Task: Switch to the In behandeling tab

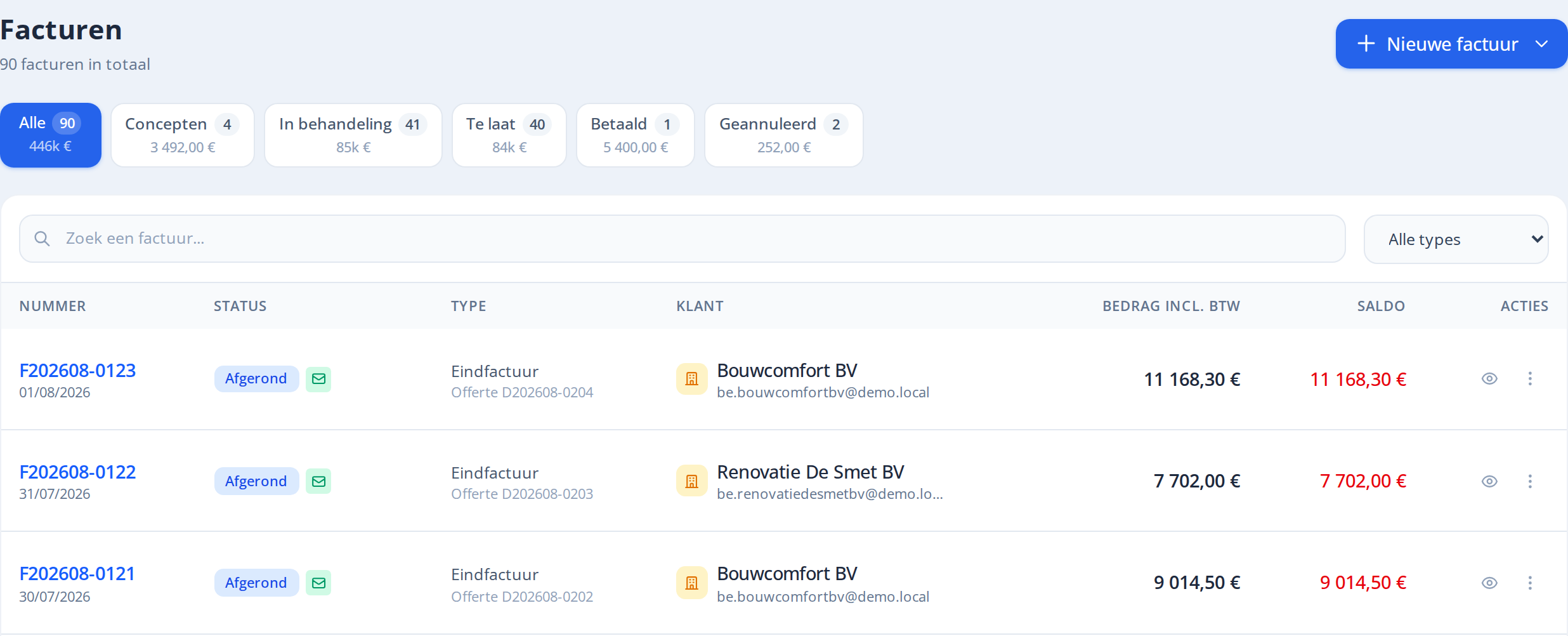Action: point(353,135)
